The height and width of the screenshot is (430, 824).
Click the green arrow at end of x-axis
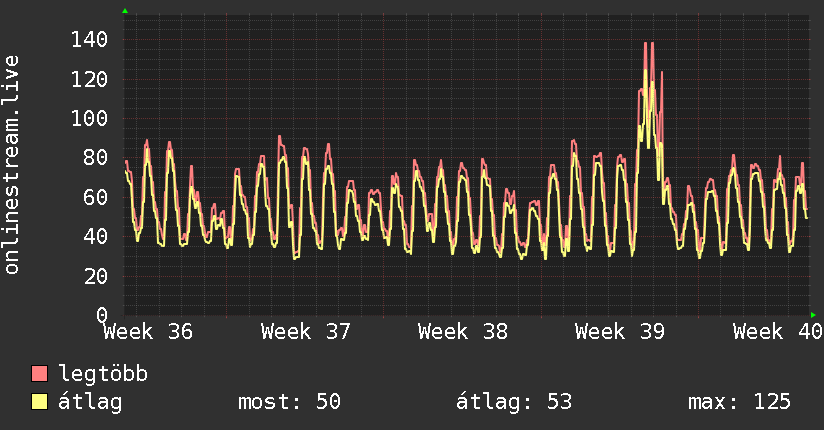(x=813, y=315)
